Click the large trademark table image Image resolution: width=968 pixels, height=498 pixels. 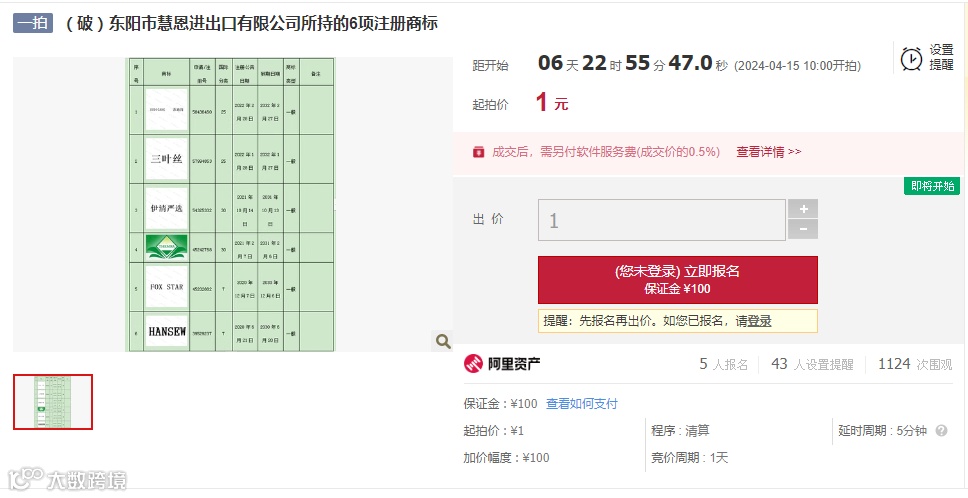[x=230, y=204]
